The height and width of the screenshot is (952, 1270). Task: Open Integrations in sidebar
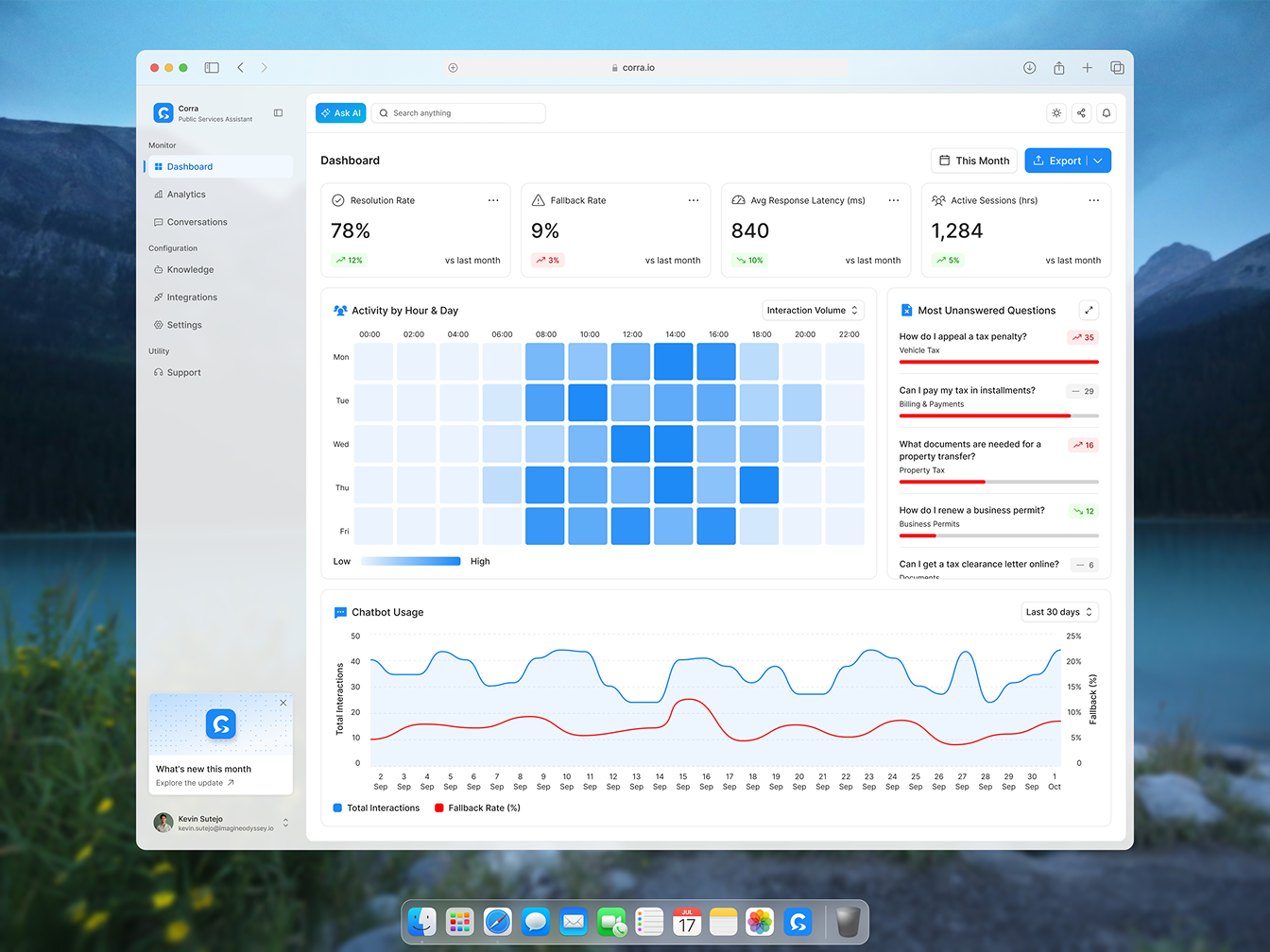coord(219,297)
